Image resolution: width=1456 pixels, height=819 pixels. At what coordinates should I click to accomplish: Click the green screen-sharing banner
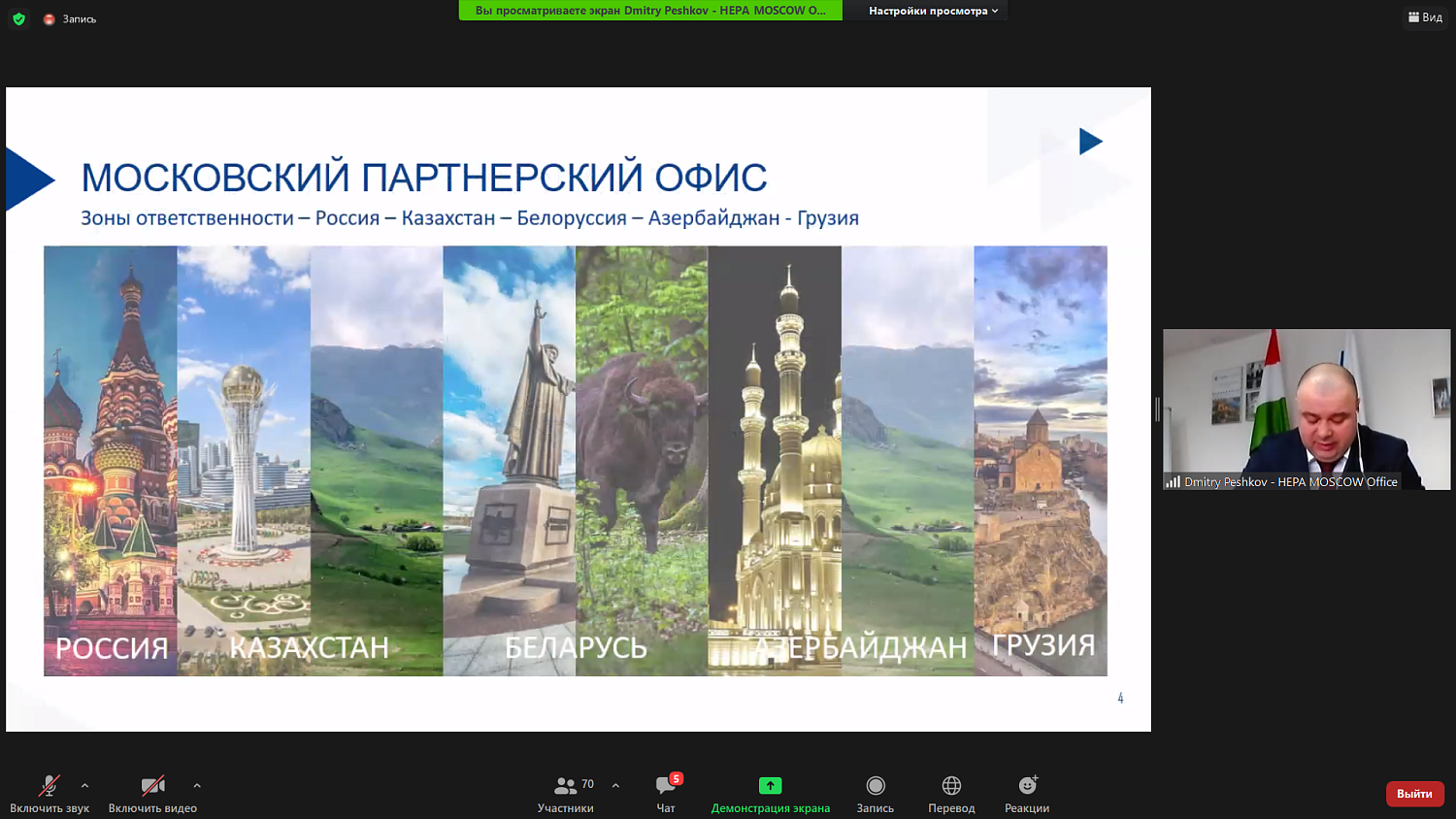point(648,11)
